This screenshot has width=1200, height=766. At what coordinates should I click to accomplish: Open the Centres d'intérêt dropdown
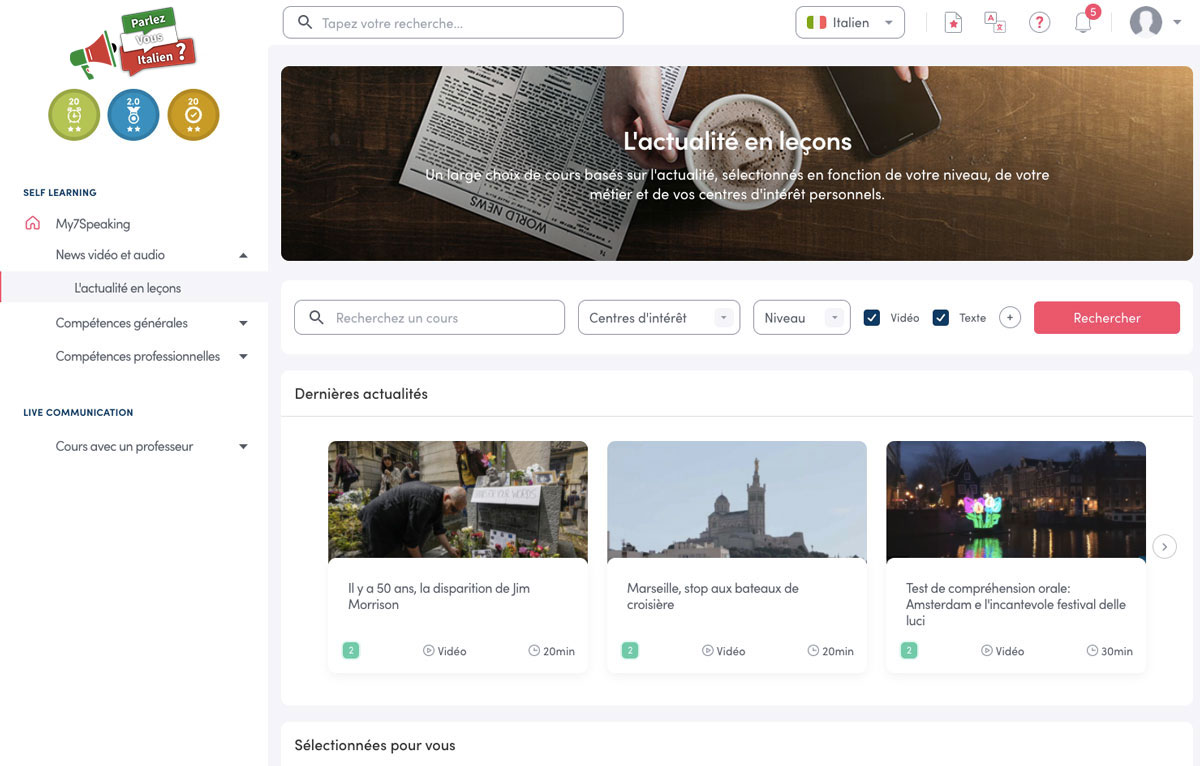point(659,318)
